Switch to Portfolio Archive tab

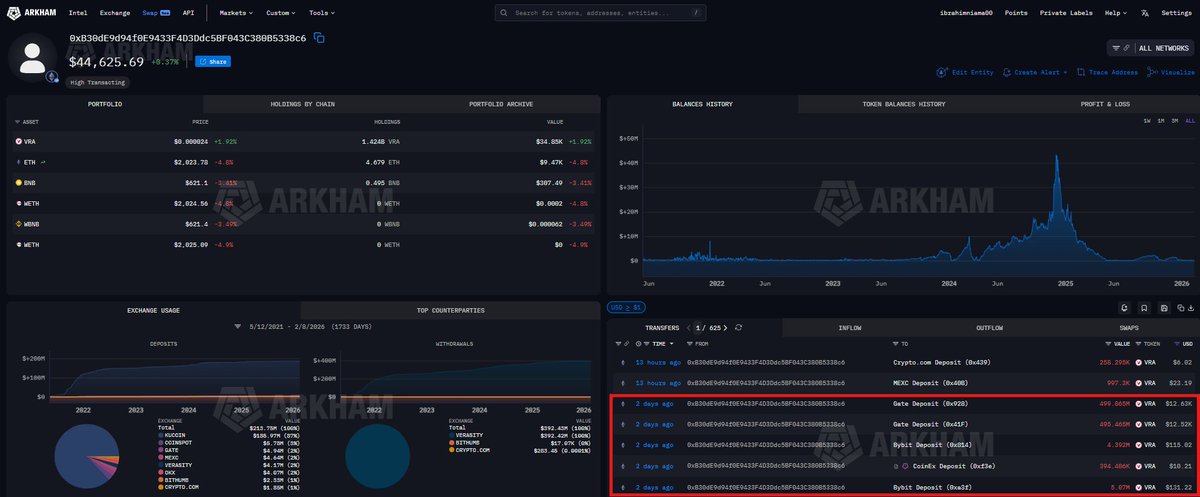500,104
